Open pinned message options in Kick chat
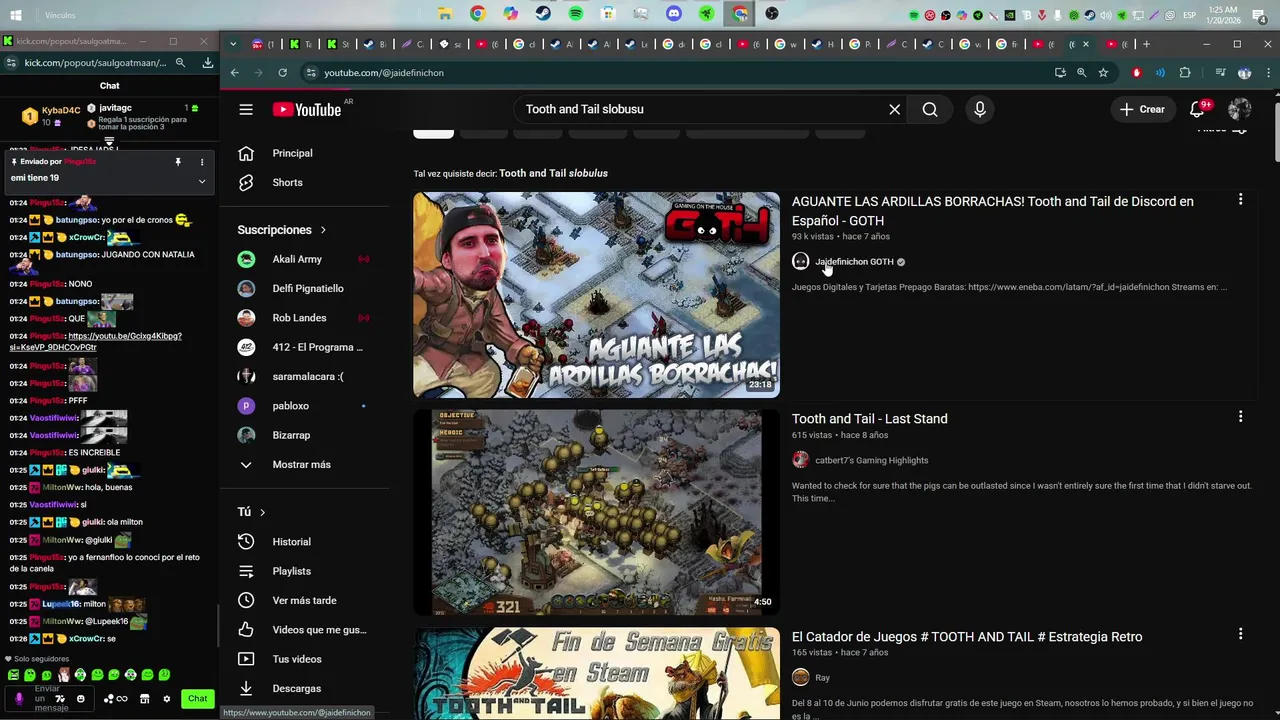The image size is (1280, 720). 201,162
